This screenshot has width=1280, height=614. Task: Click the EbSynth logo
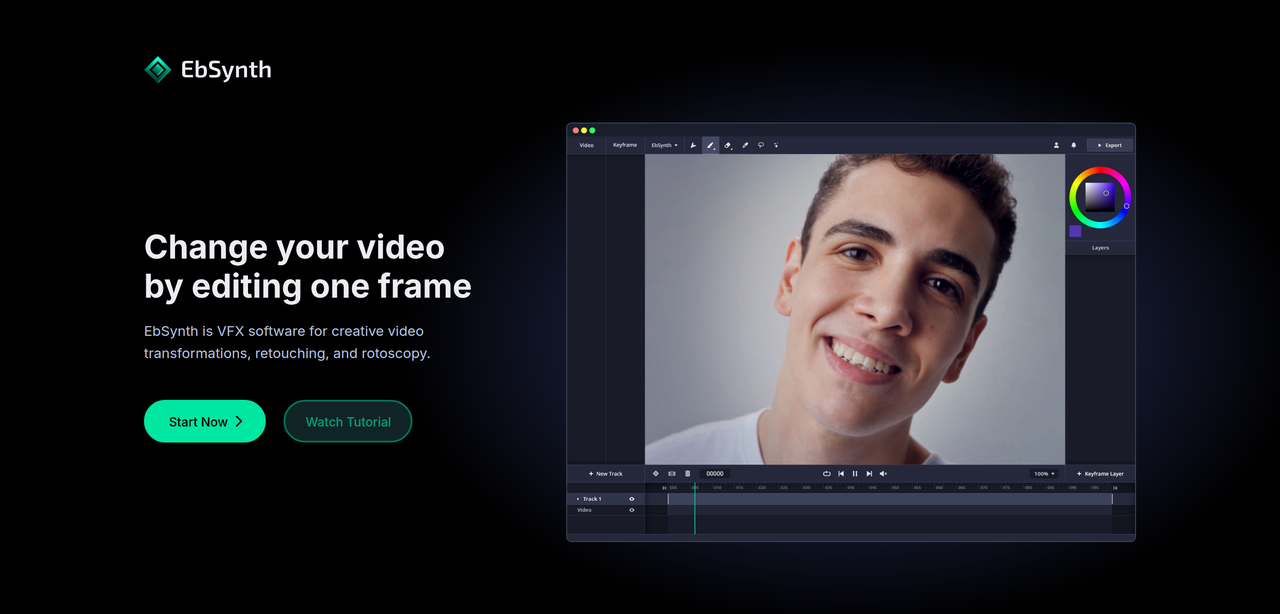pyautogui.click(x=208, y=69)
